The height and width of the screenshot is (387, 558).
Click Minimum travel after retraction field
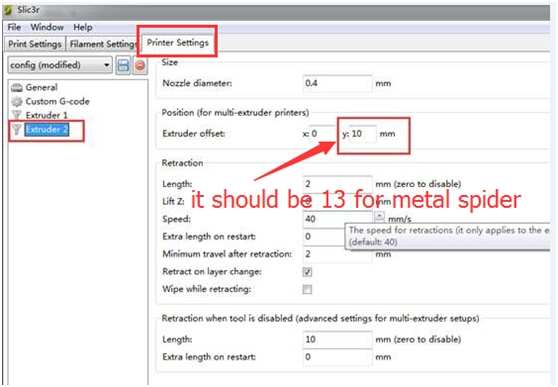(337, 254)
